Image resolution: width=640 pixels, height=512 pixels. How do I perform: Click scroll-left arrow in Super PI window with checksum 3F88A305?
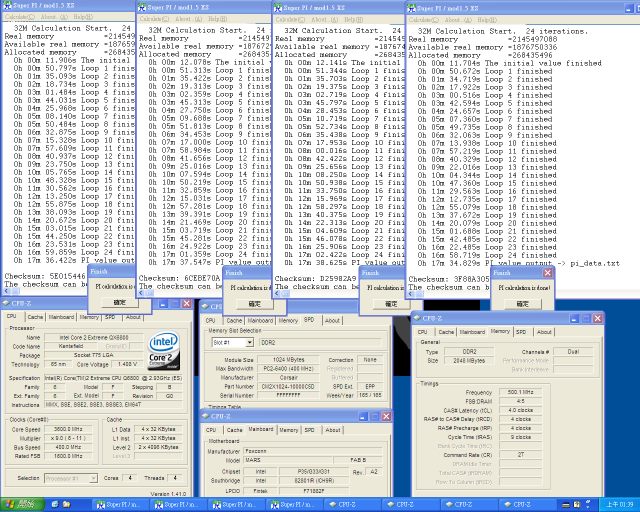pyautogui.click(x=411, y=294)
